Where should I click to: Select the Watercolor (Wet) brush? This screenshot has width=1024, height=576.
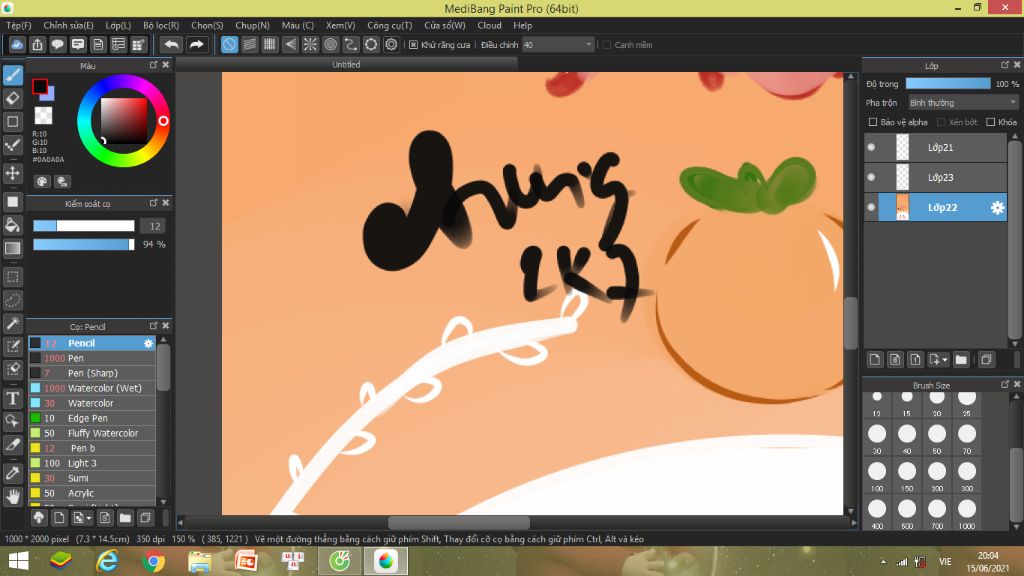click(92, 388)
